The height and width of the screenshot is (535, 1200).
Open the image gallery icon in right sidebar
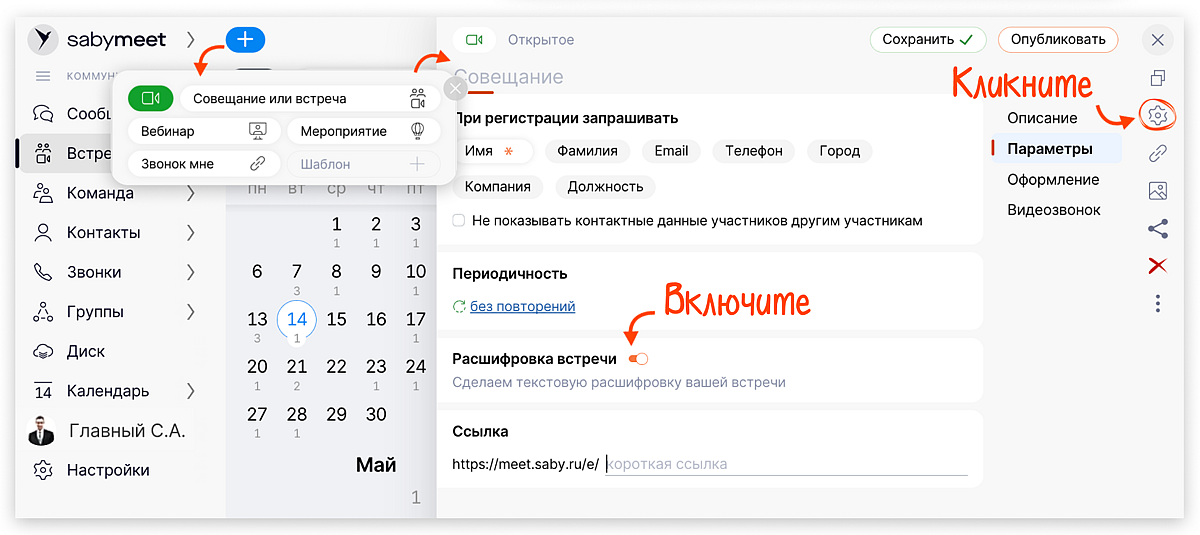1158,190
